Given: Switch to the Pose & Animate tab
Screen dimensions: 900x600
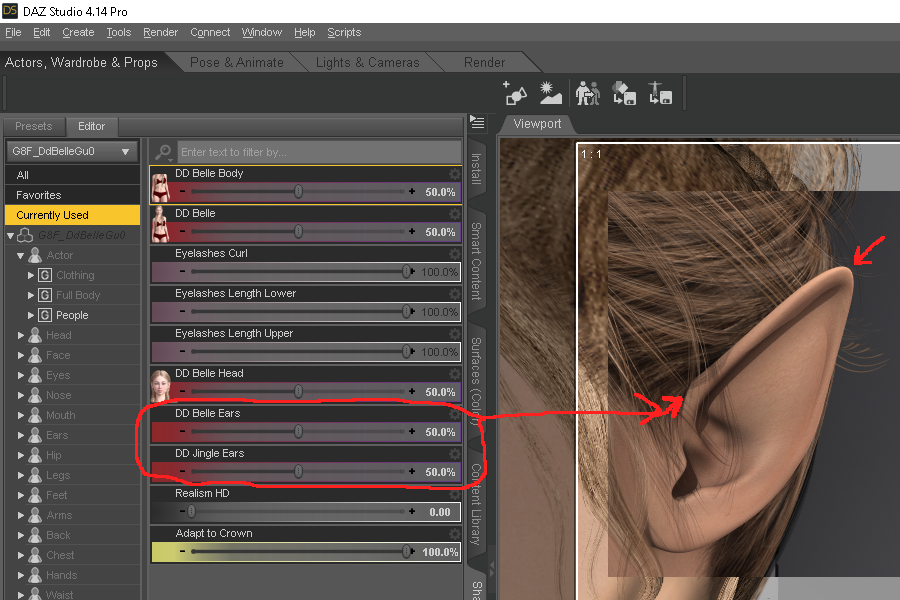Looking at the screenshot, I should 236,62.
